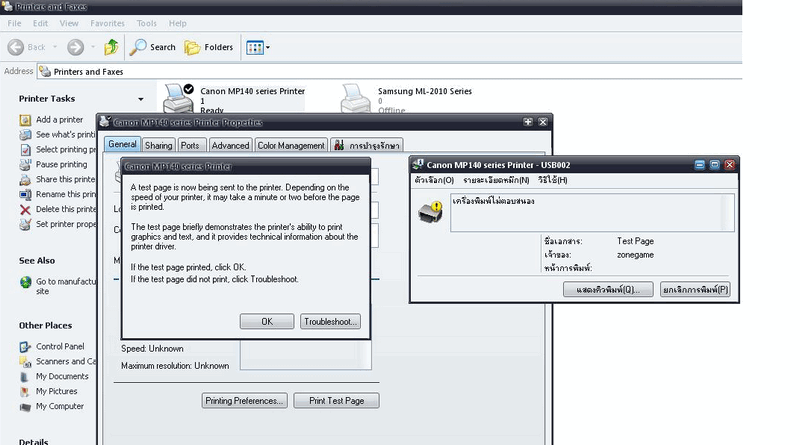Click Pause printing icon
Screen dimensions: 800x445
tap(25, 164)
